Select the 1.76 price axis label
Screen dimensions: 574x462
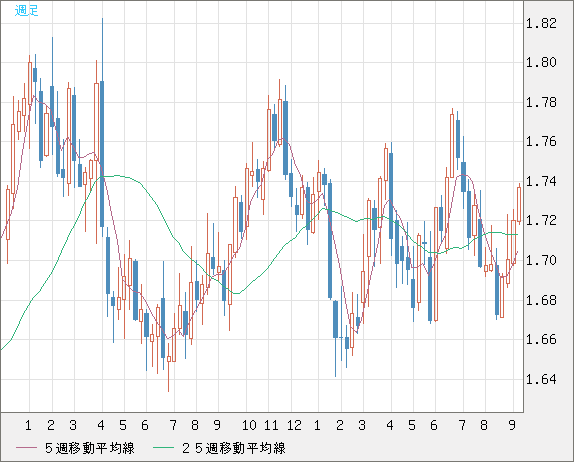point(541,141)
